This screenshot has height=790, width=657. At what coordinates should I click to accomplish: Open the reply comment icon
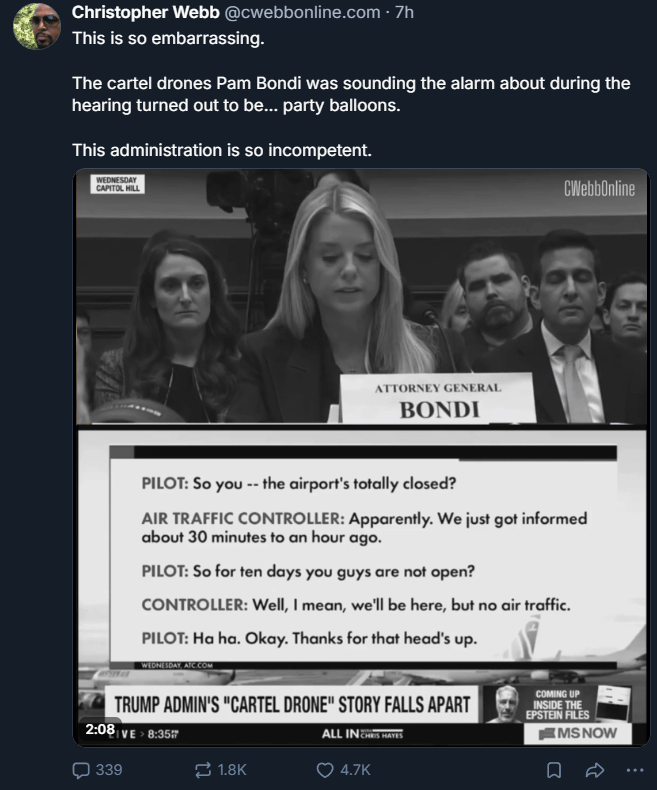click(81, 770)
